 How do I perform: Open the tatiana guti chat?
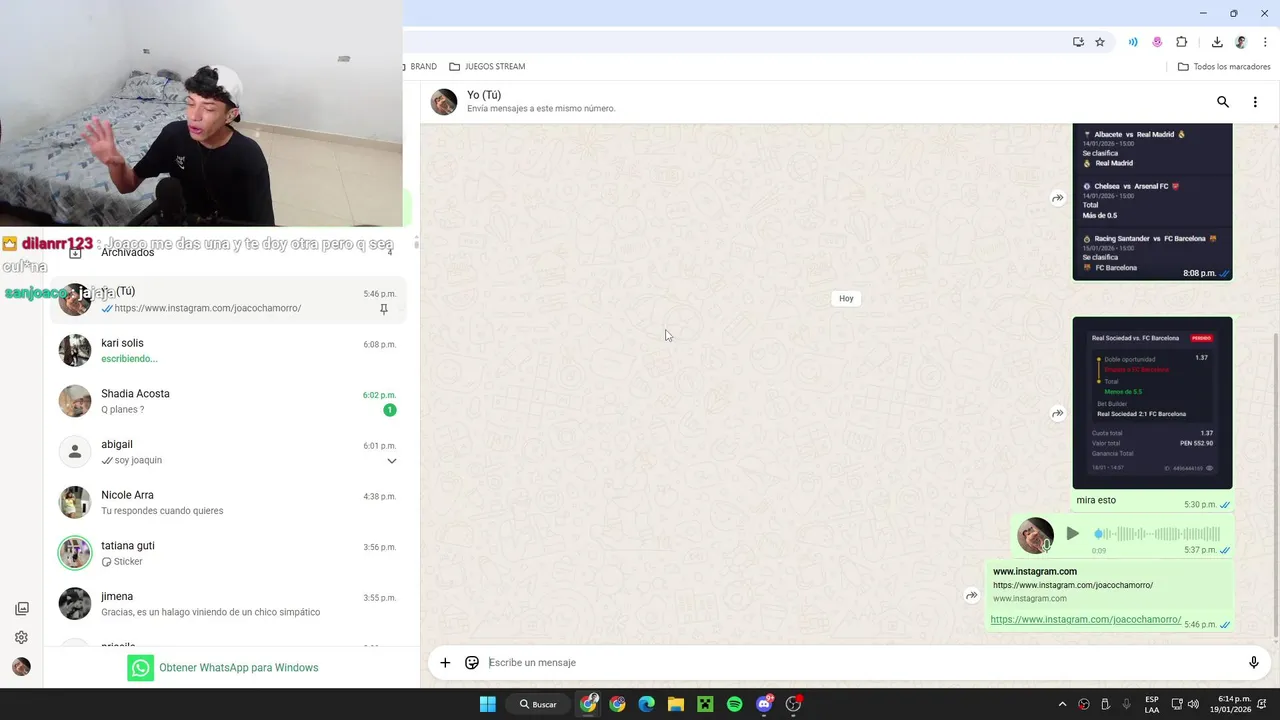(228, 553)
